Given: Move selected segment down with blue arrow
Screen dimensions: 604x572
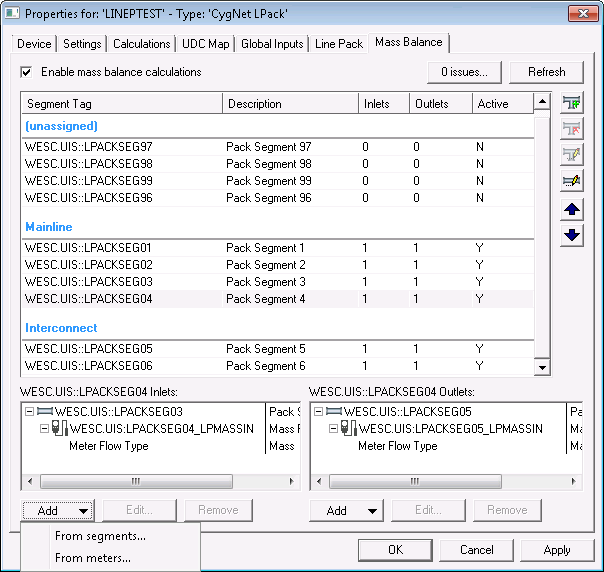Looking at the screenshot, I should pos(572,235).
